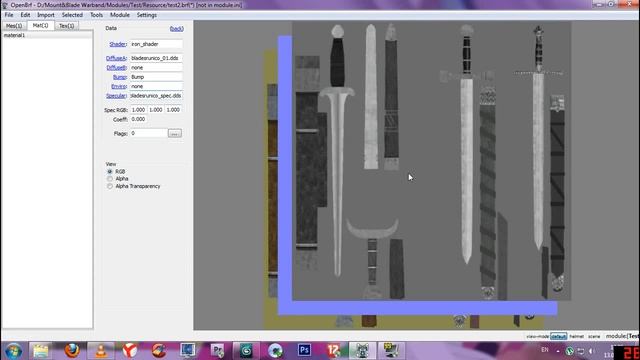
Task: Edit Spec RGB red value field
Action: coord(138,110)
